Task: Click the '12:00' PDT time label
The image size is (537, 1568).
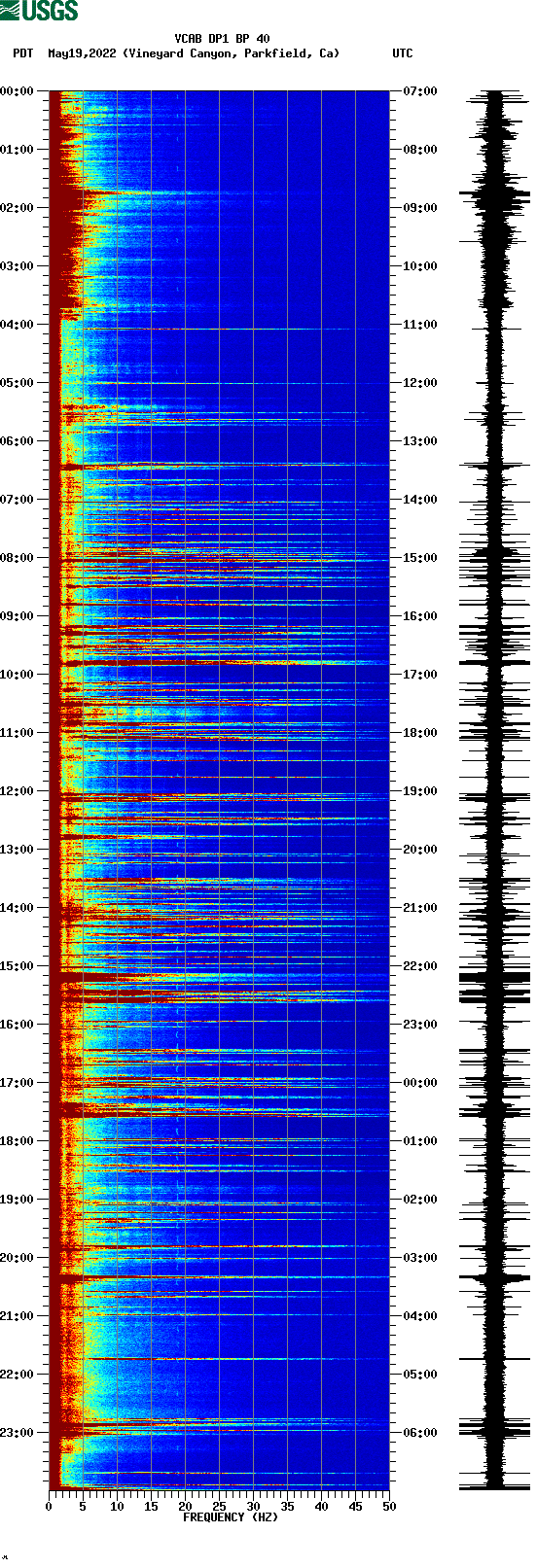Action: pos(18,791)
